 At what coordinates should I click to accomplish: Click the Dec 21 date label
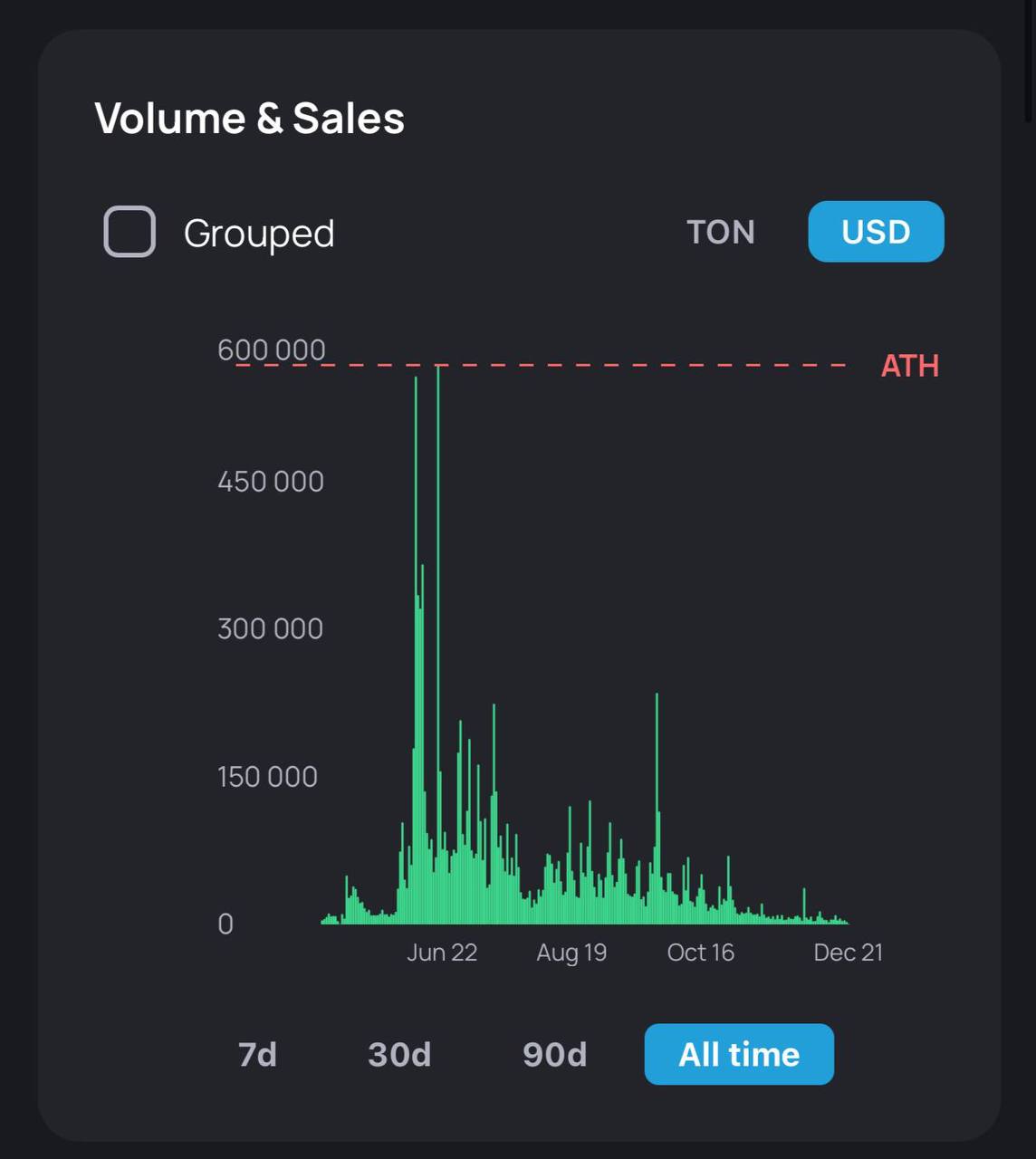coord(848,953)
